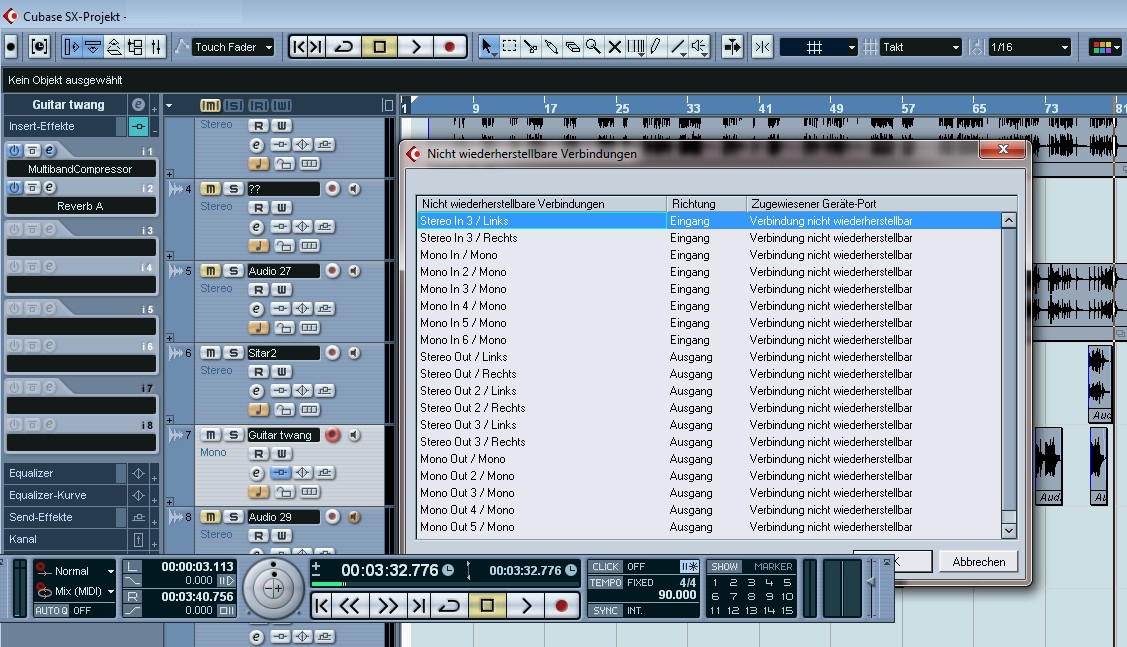Solo the Audio 27 track
The width and height of the screenshot is (1127, 647).
click(x=233, y=271)
